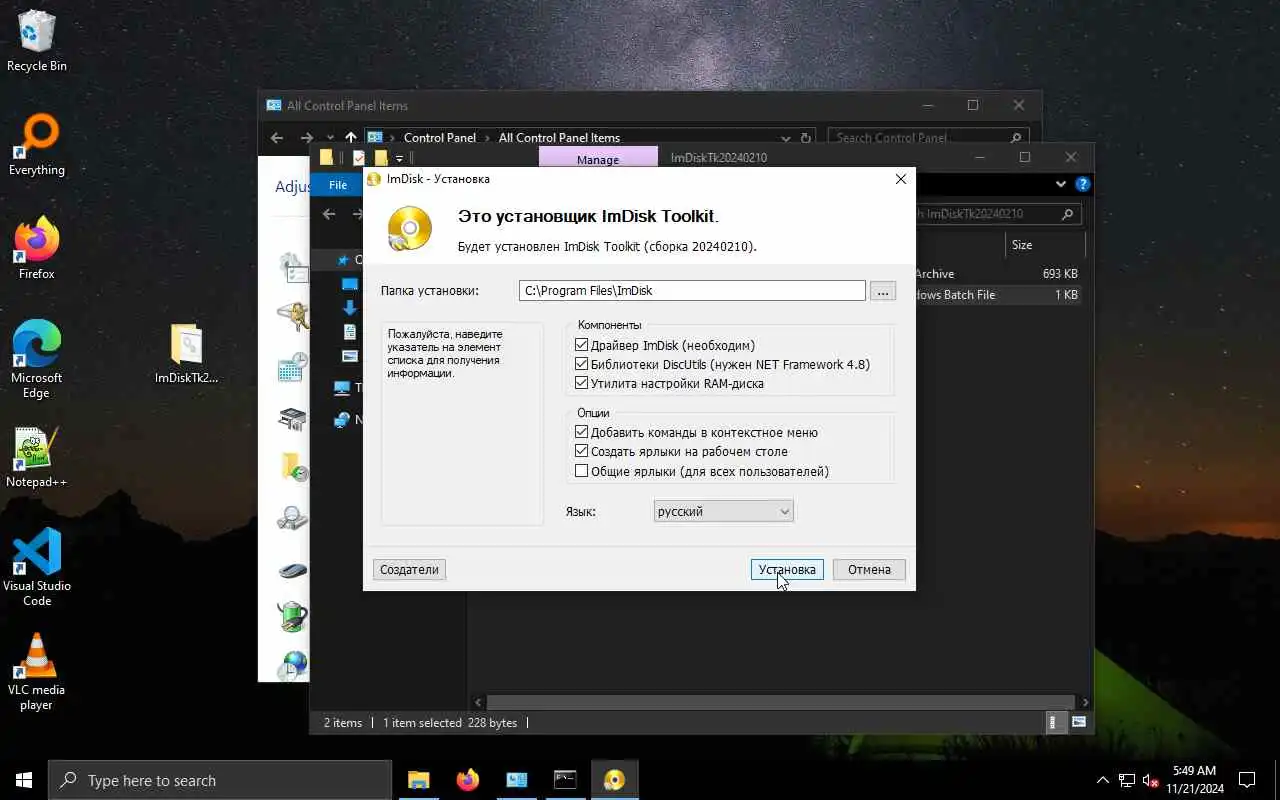Switch to Control Panel taskbar icon
This screenshot has height=800, width=1280.
coord(516,780)
